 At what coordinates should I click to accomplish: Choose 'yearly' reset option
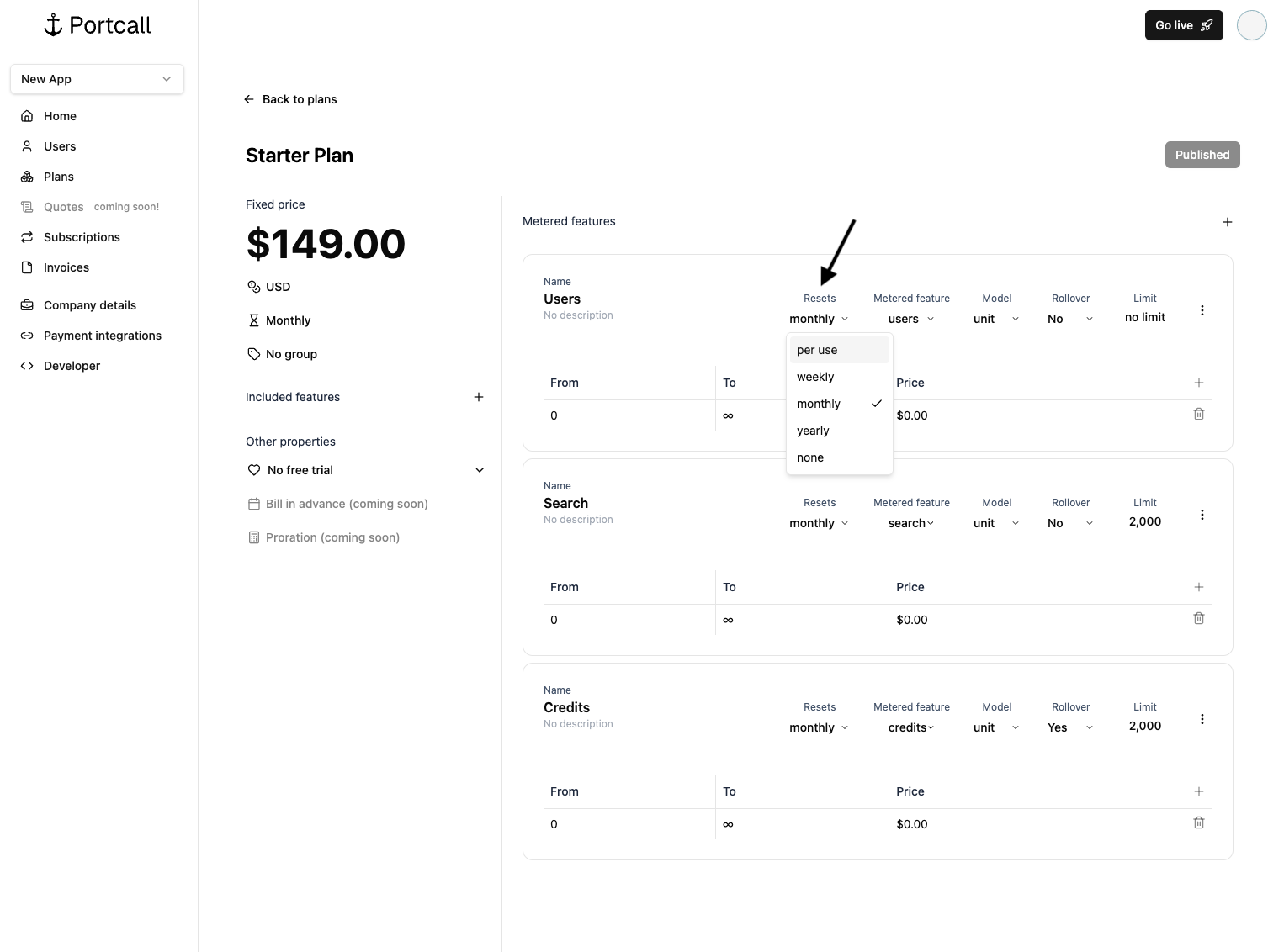[813, 431]
